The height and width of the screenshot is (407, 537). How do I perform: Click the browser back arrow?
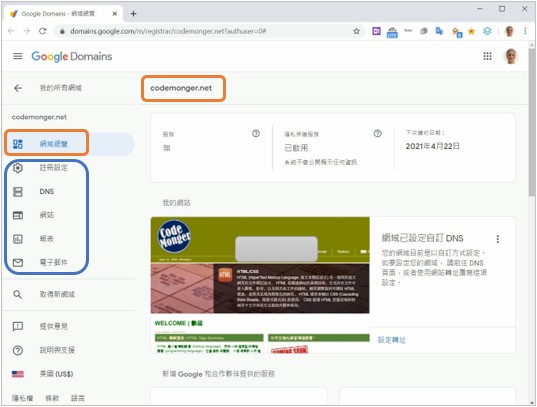point(11,31)
